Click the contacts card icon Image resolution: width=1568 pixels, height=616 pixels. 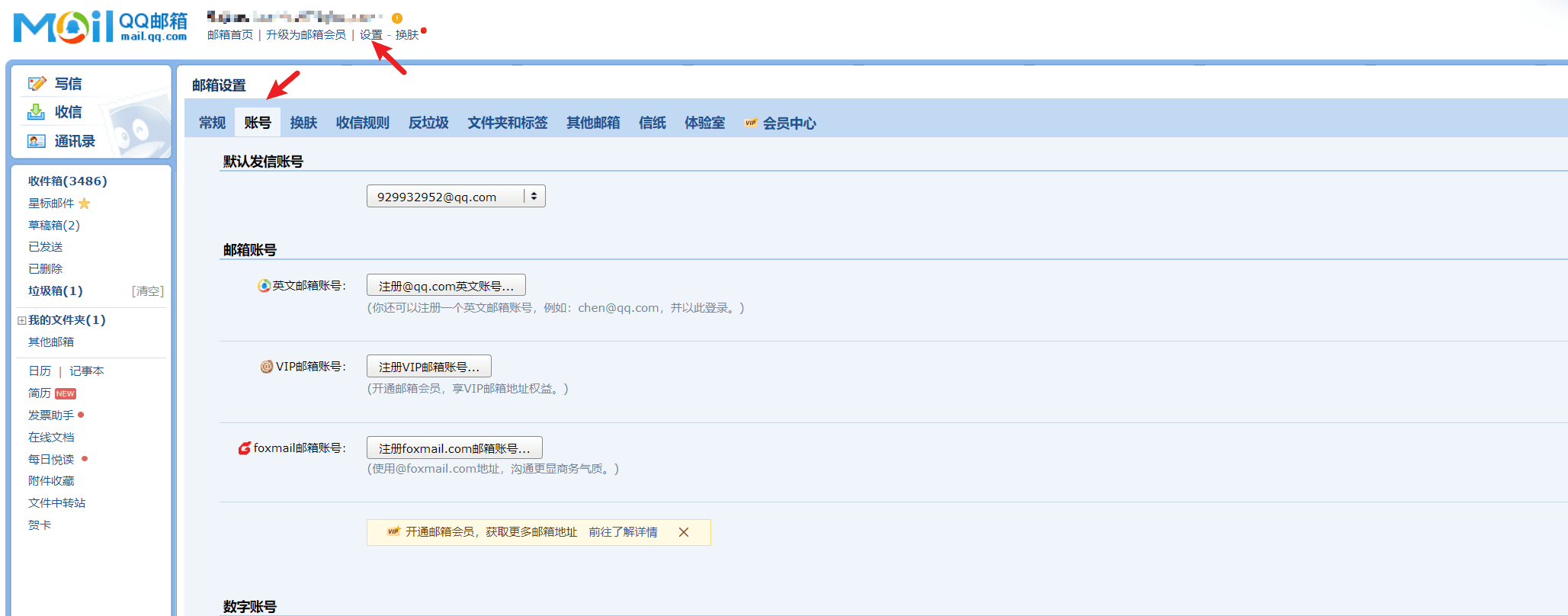36,141
